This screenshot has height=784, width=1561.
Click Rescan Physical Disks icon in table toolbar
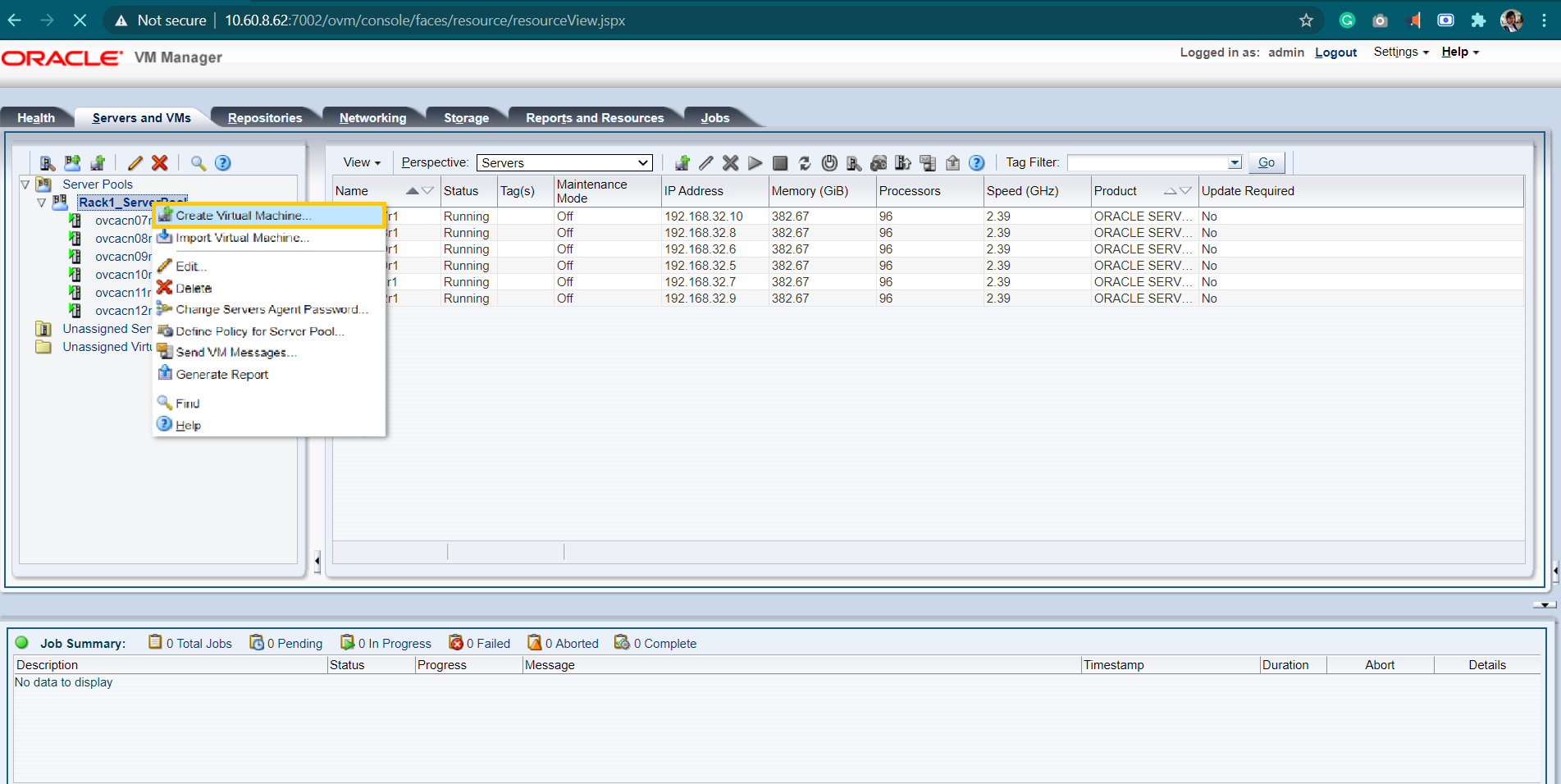[879, 162]
